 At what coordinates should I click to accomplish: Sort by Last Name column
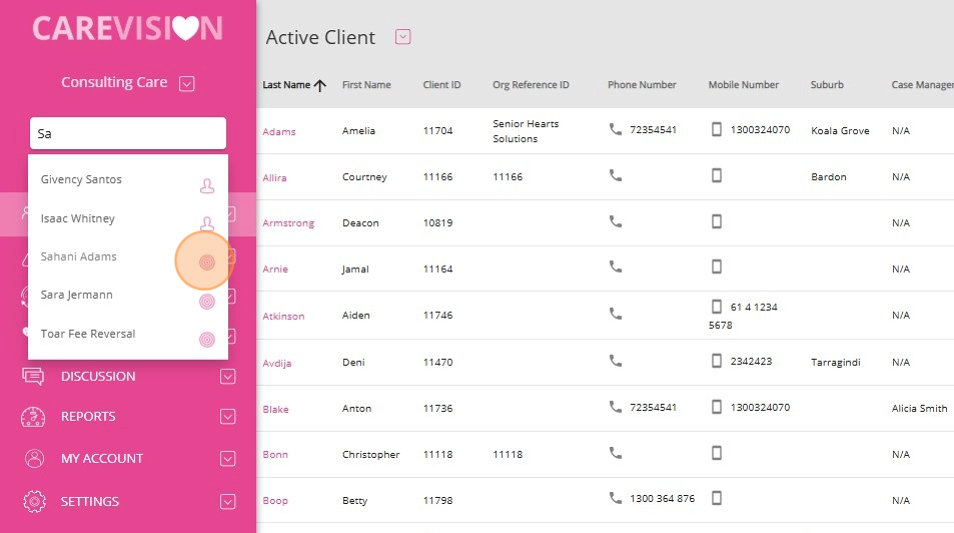point(286,85)
